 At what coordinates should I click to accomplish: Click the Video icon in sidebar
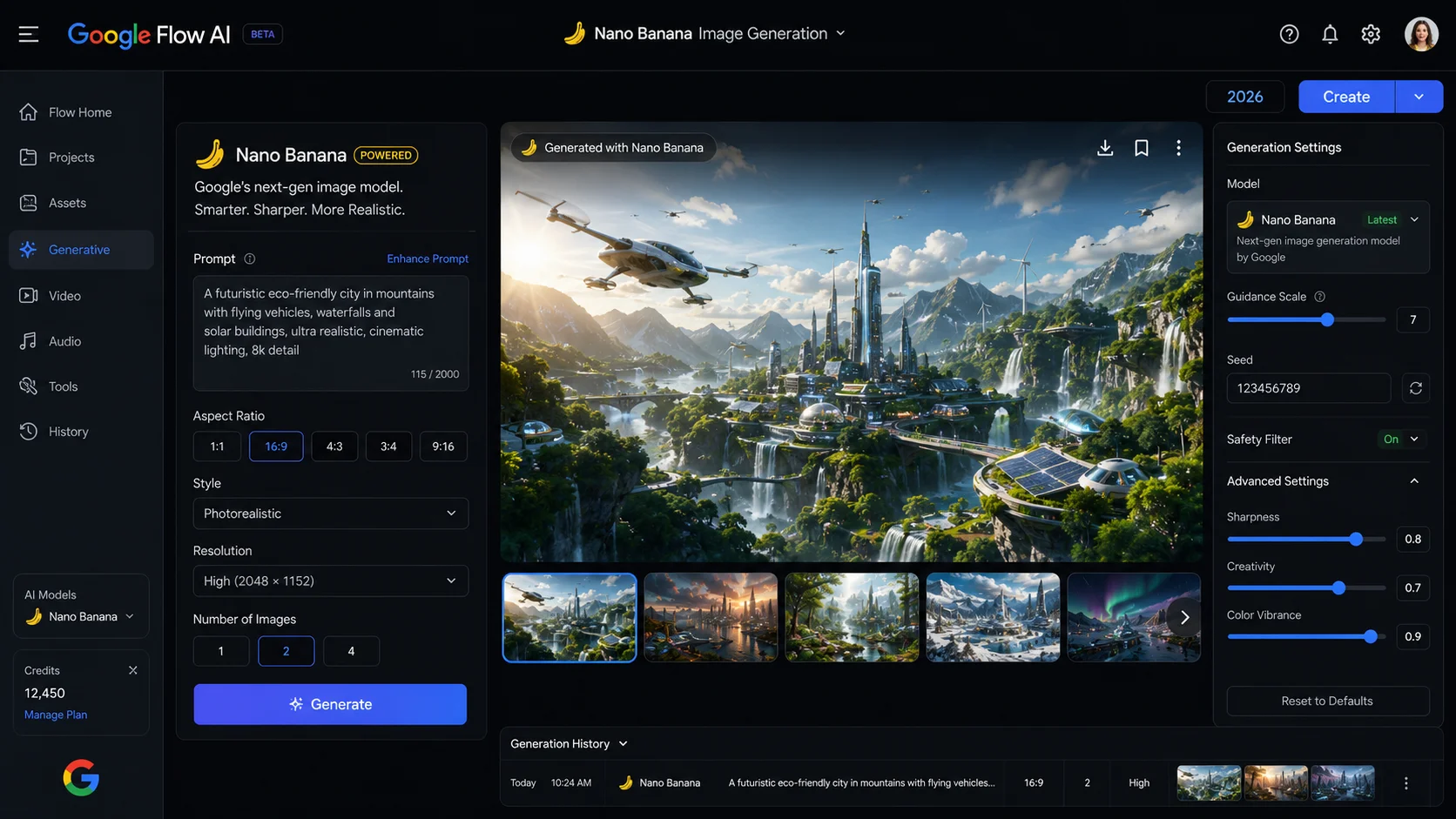click(x=29, y=296)
